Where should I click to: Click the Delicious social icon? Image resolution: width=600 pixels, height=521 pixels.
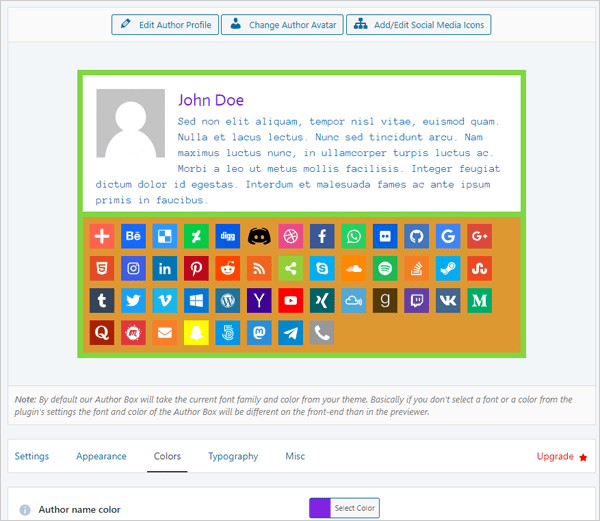(x=165, y=236)
